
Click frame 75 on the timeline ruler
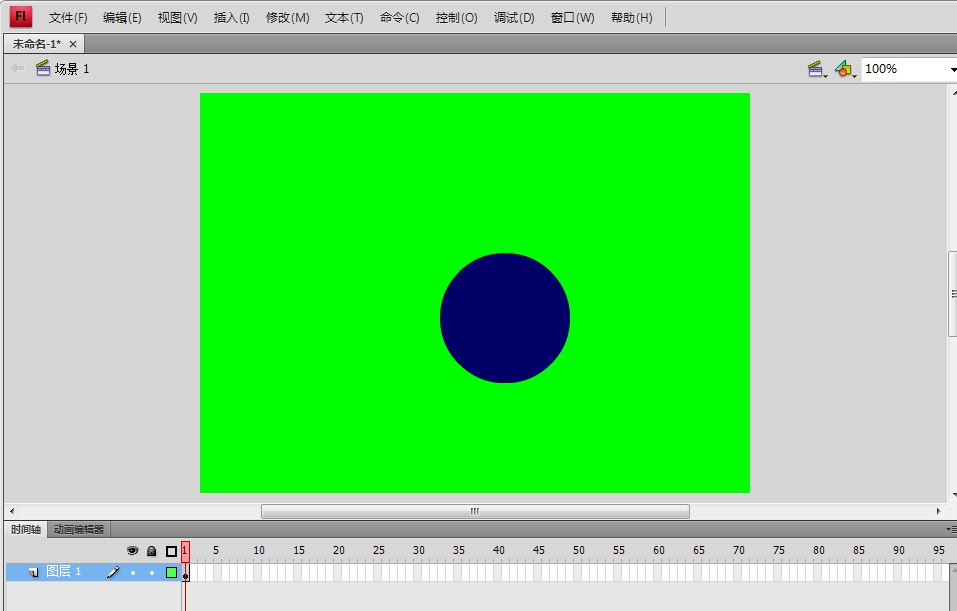point(777,551)
